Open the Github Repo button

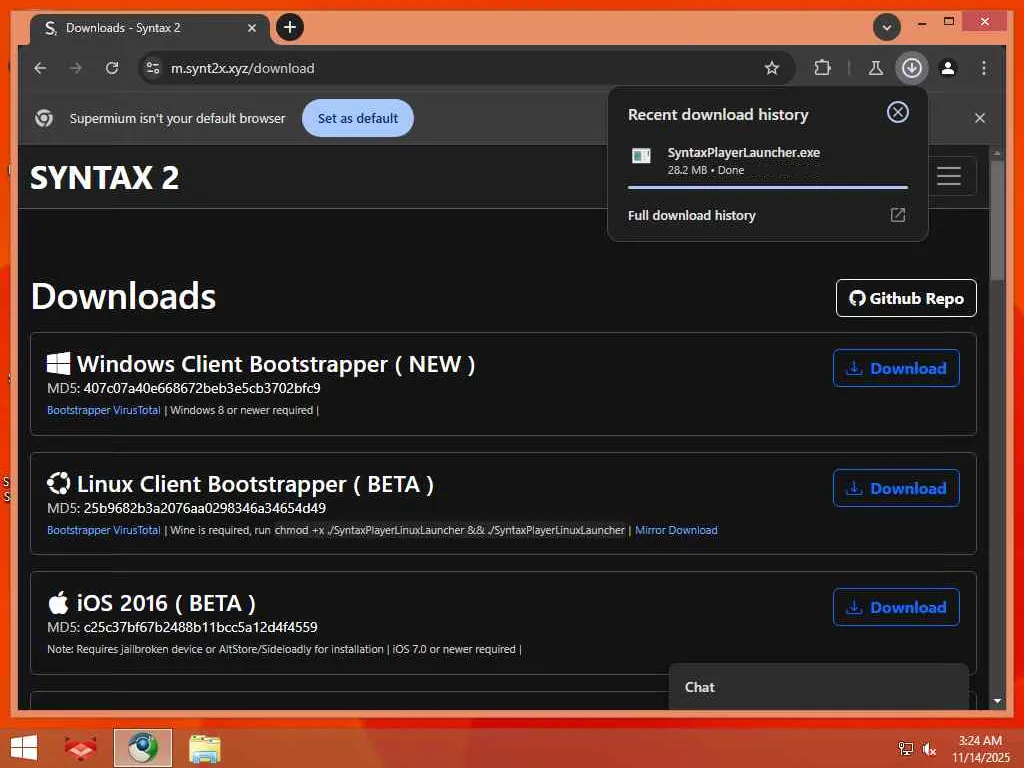point(906,298)
